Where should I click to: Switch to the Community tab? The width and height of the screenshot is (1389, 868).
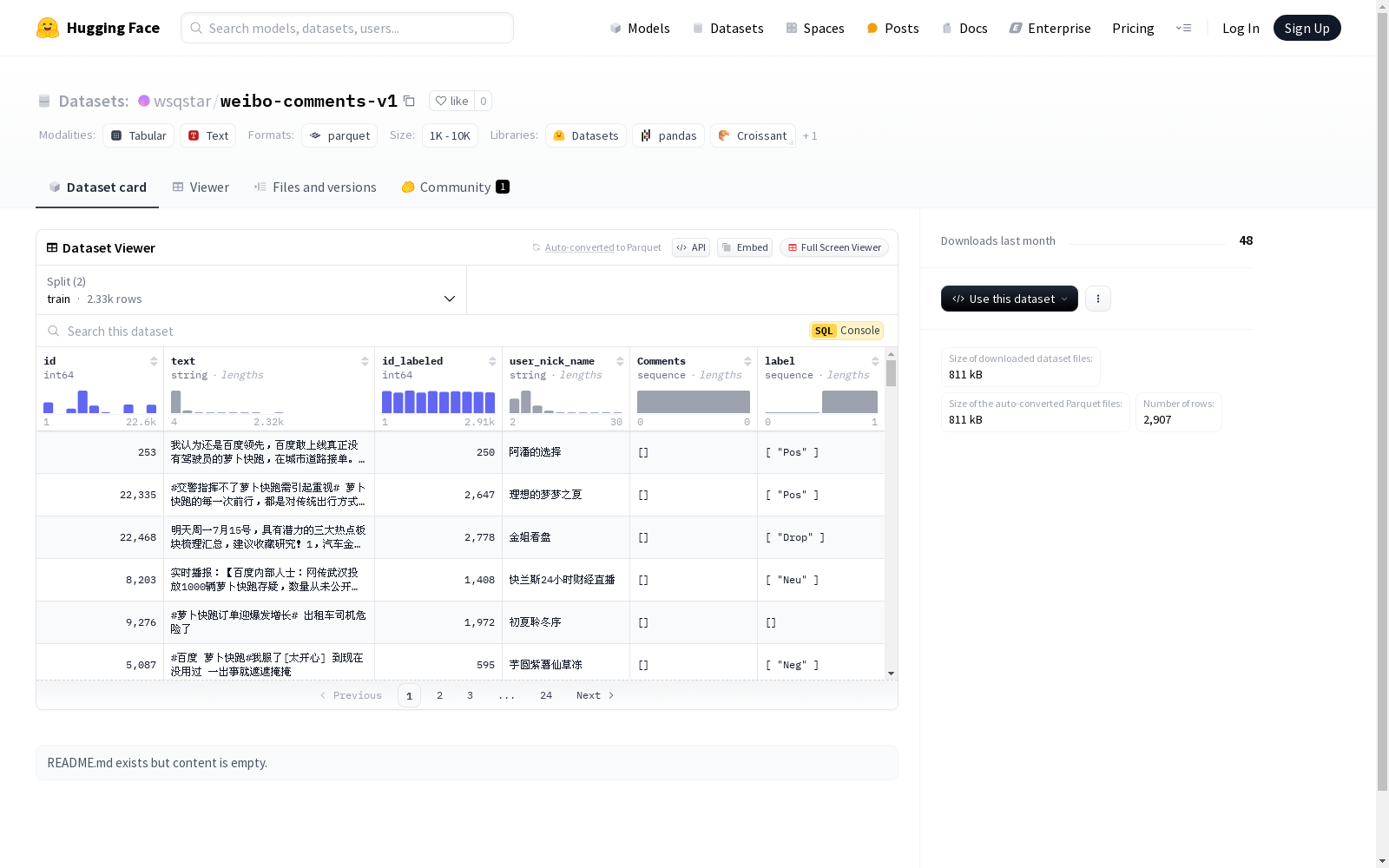tap(456, 187)
